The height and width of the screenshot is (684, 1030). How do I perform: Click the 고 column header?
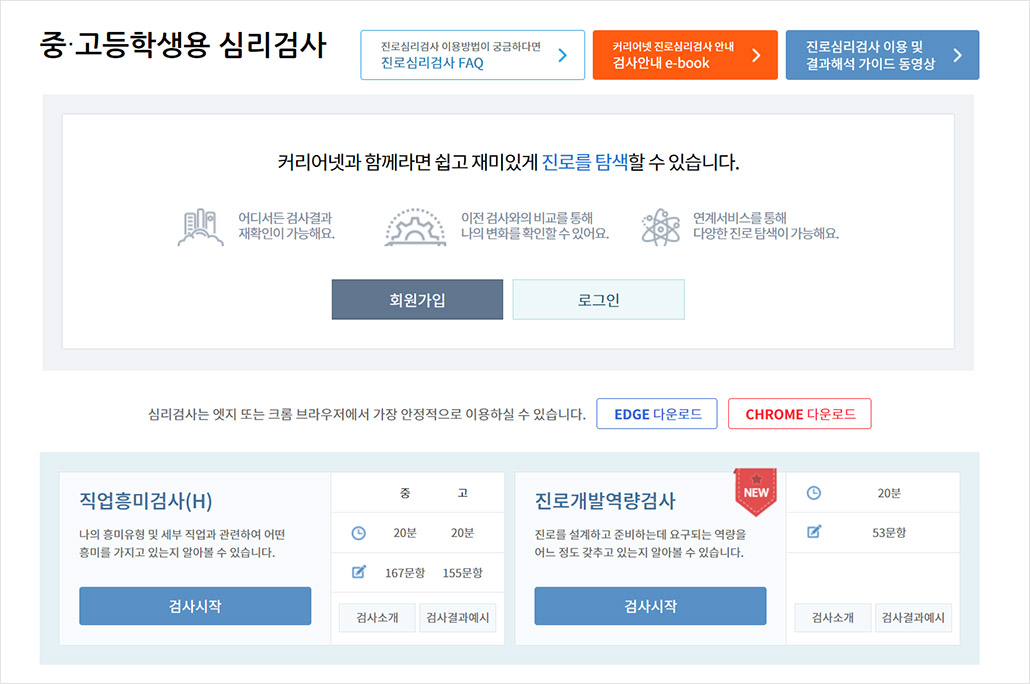(x=462, y=493)
